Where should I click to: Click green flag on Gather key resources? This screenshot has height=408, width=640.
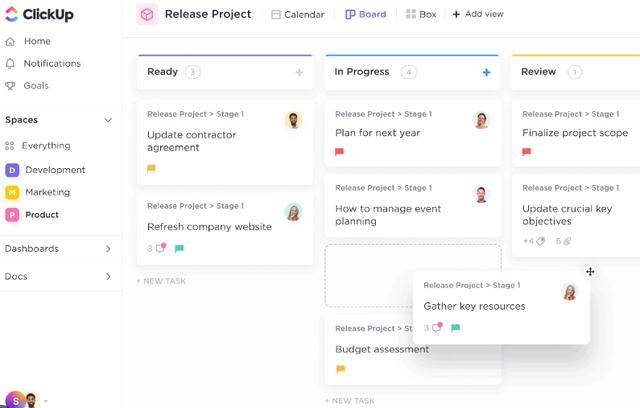click(x=456, y=328)
